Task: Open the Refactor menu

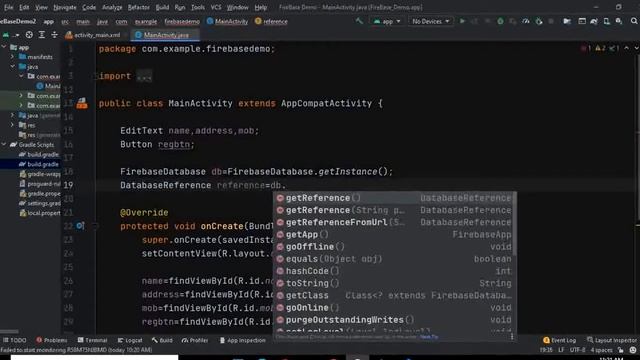Action: click(x=138, y=7)
